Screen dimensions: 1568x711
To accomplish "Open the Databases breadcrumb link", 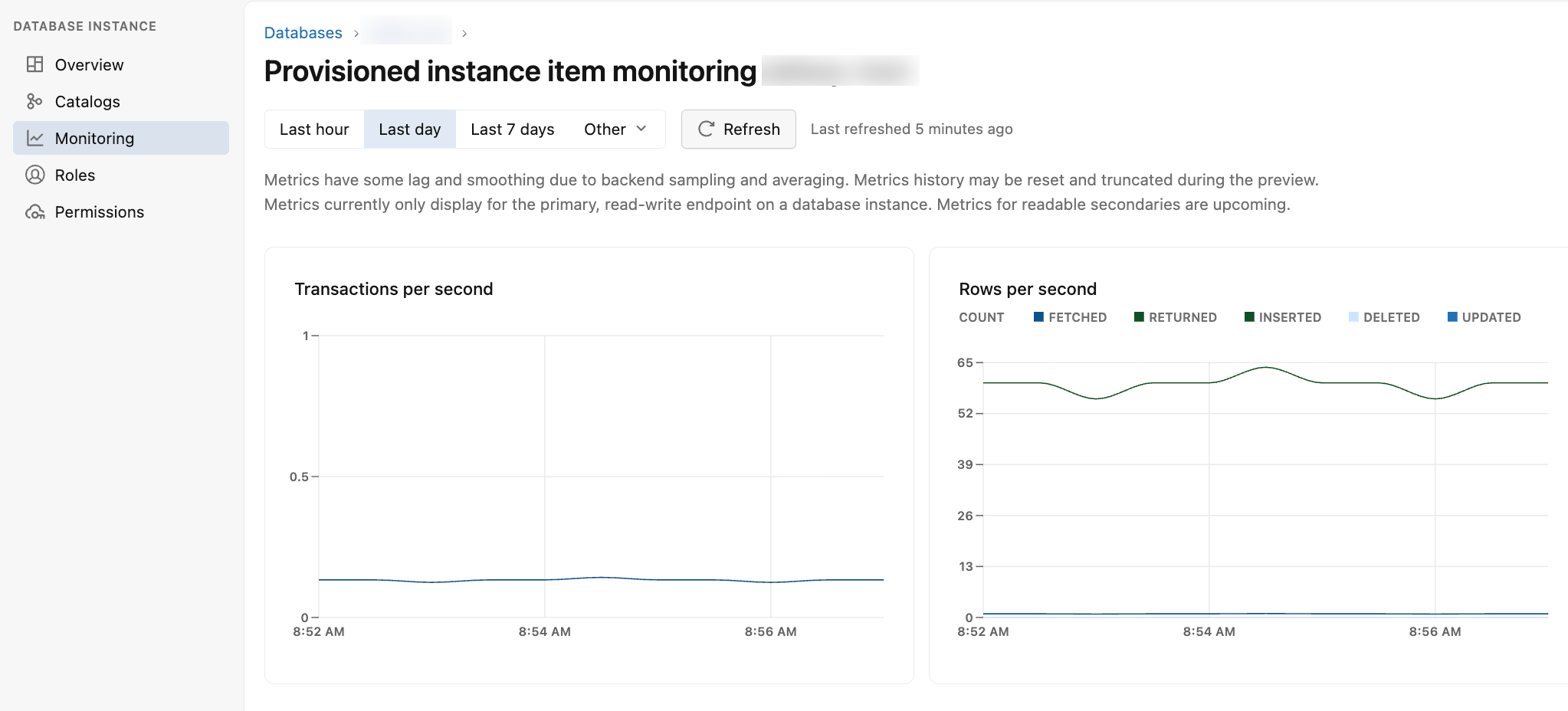I will (x=303, y=32).
